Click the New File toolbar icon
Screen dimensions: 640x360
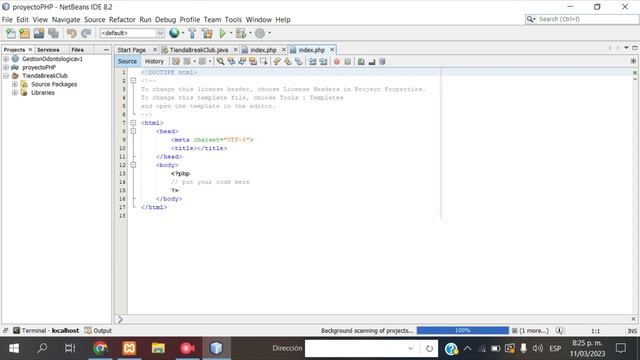coord(11,33)
